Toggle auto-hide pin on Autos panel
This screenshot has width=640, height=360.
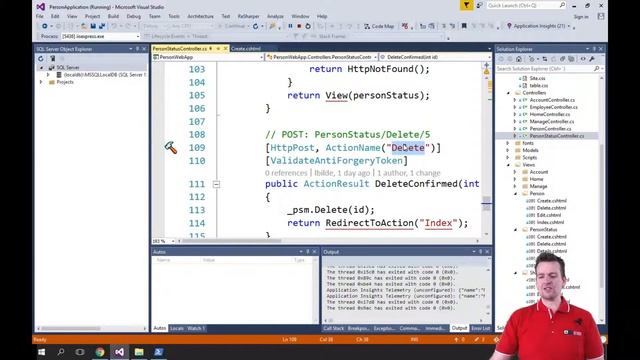pos(308,252)
